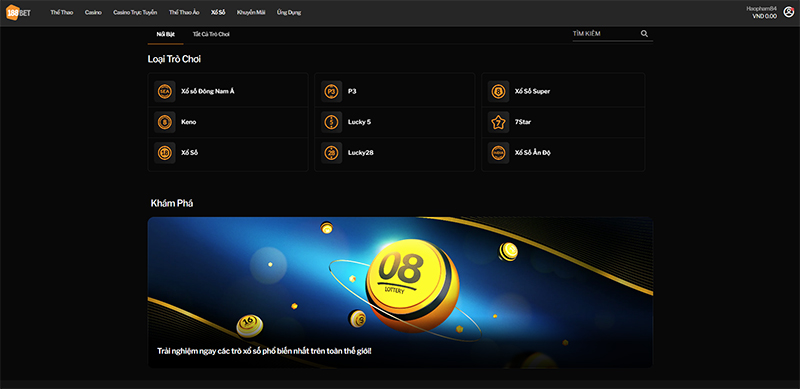Switch to Tất Cả Trò Chơi tab
The image size is (800, 389).
point(211,34)
